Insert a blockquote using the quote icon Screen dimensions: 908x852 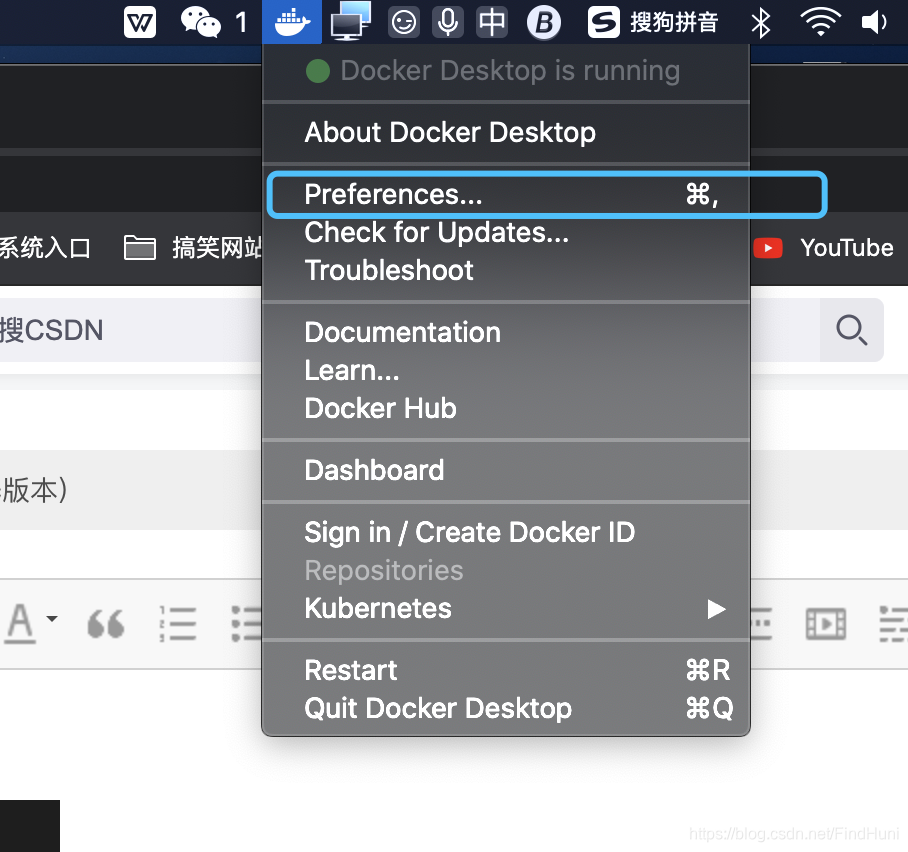coord(107,623)
